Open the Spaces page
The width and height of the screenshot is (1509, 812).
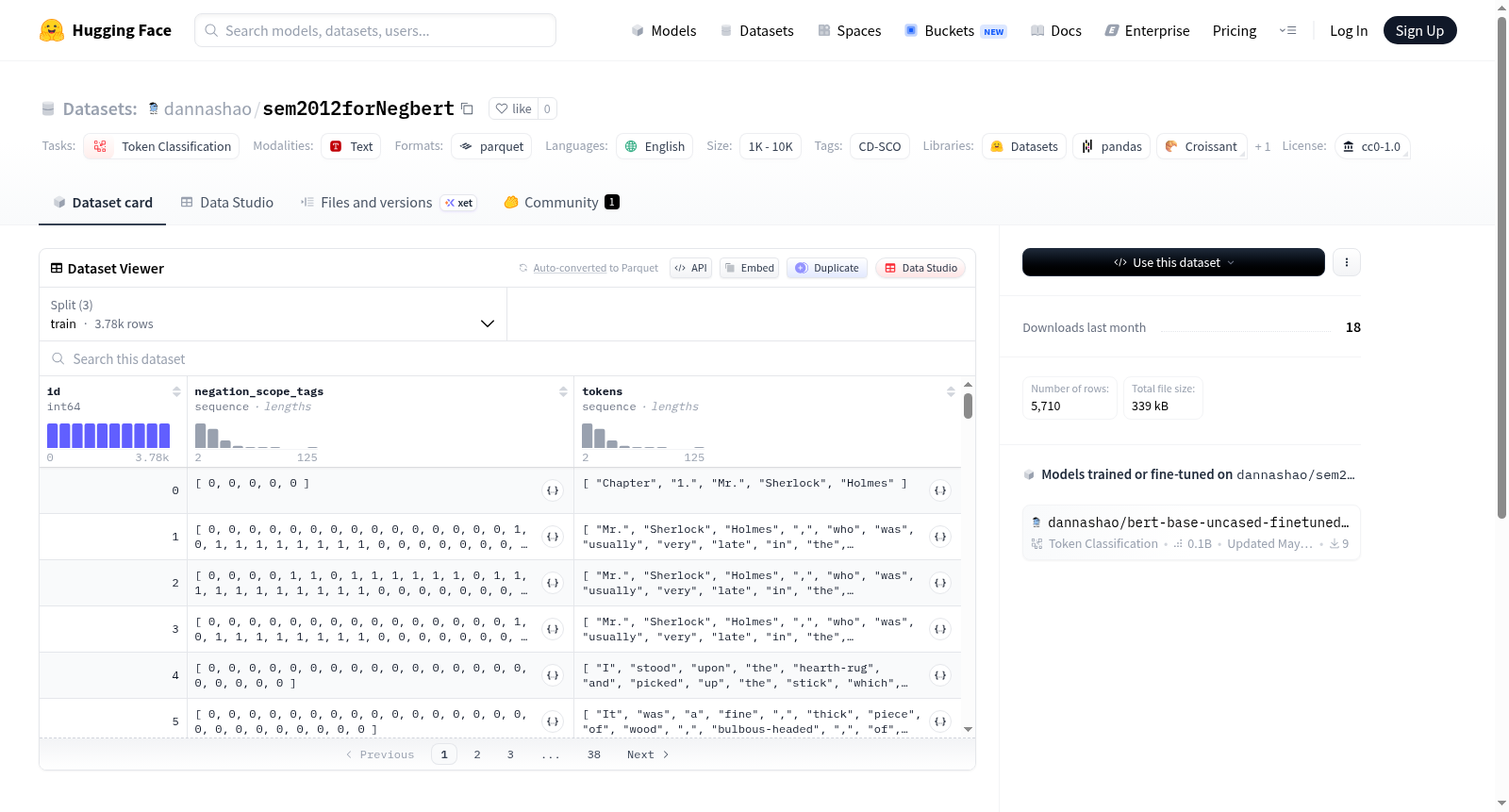849,30
